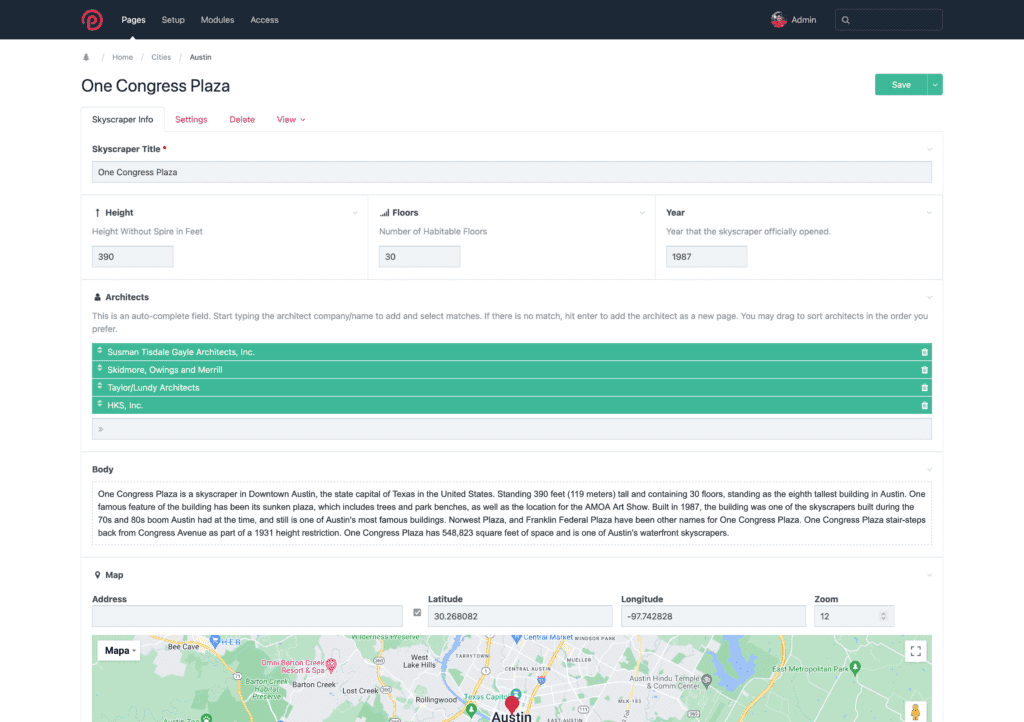Open the Pages menu
This screenshot has width=1024, height=722.
coord(133,20)
